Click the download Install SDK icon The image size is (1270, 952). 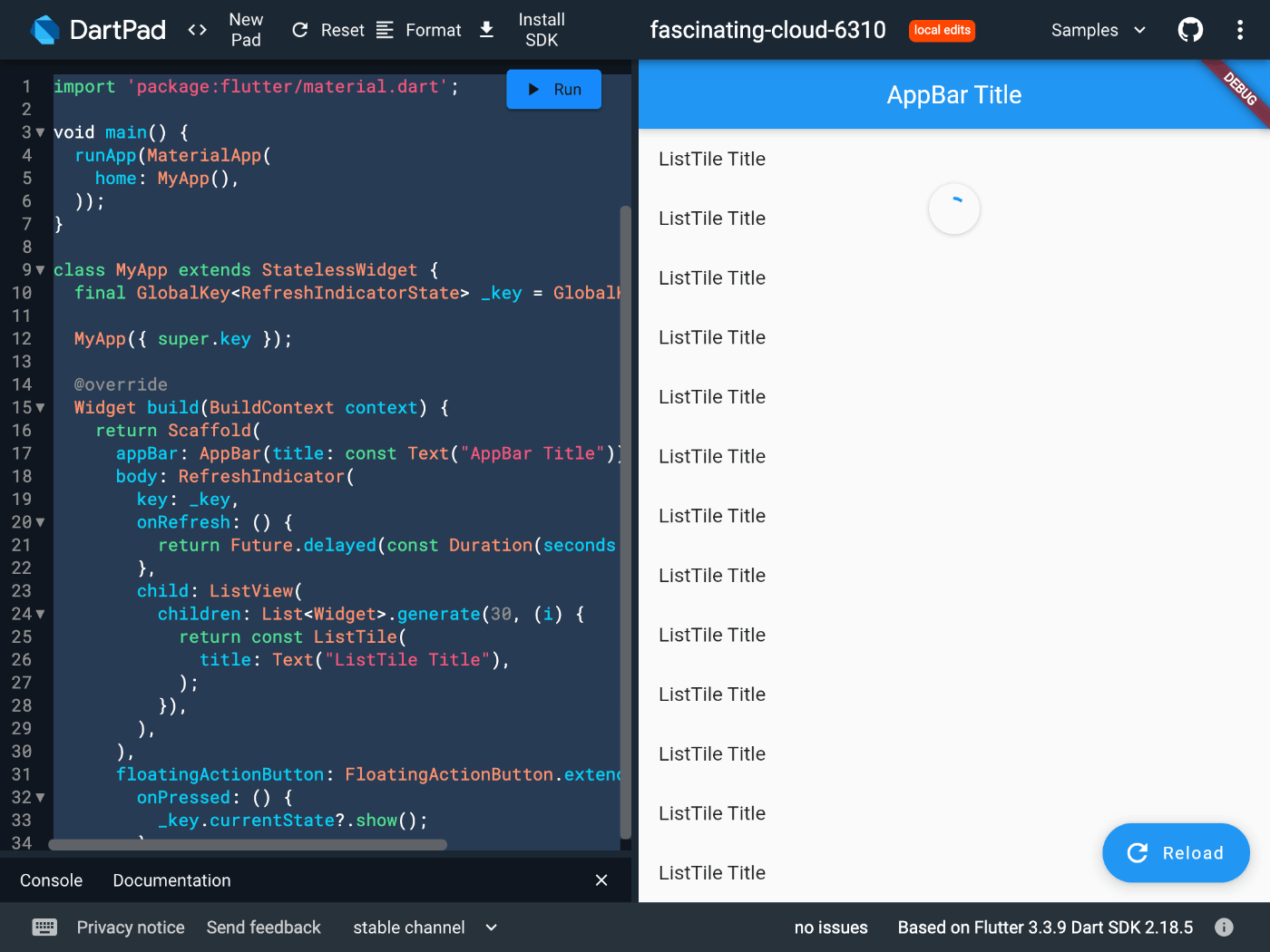click(486, 30)
